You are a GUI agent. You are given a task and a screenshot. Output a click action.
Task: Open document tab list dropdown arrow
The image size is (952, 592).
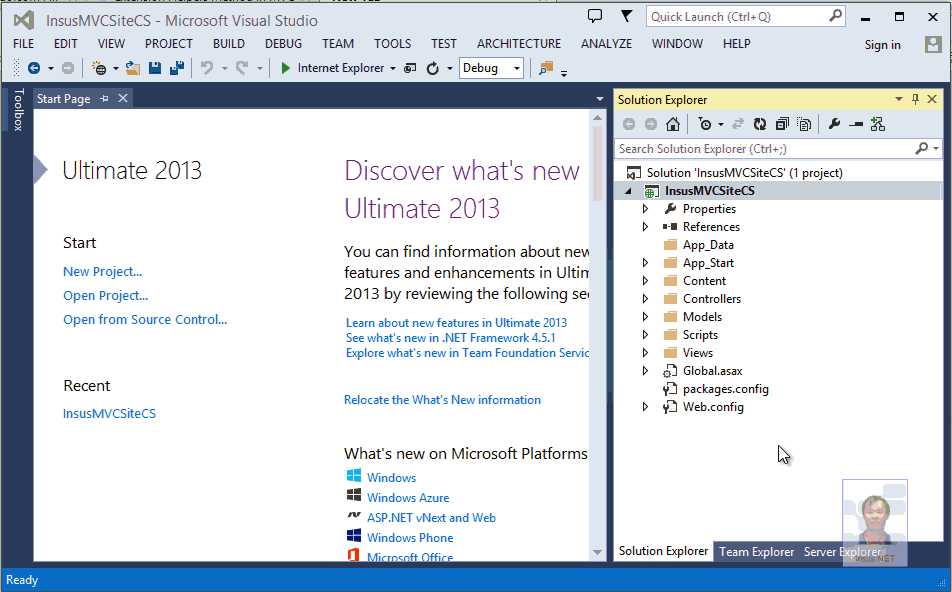click(600, 99)
